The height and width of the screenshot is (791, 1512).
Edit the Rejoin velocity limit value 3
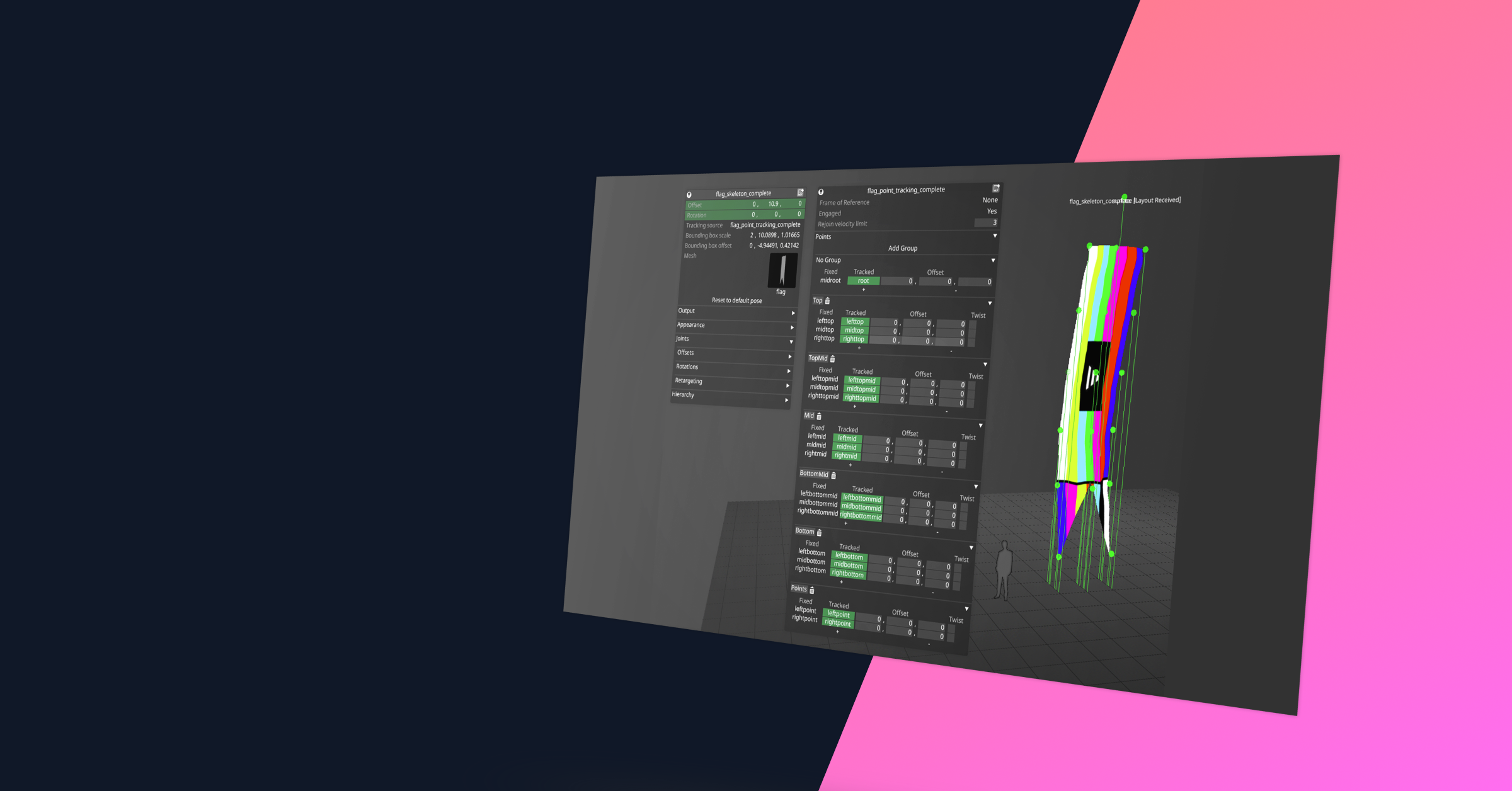pyautogui.click(x=986, y=222)
